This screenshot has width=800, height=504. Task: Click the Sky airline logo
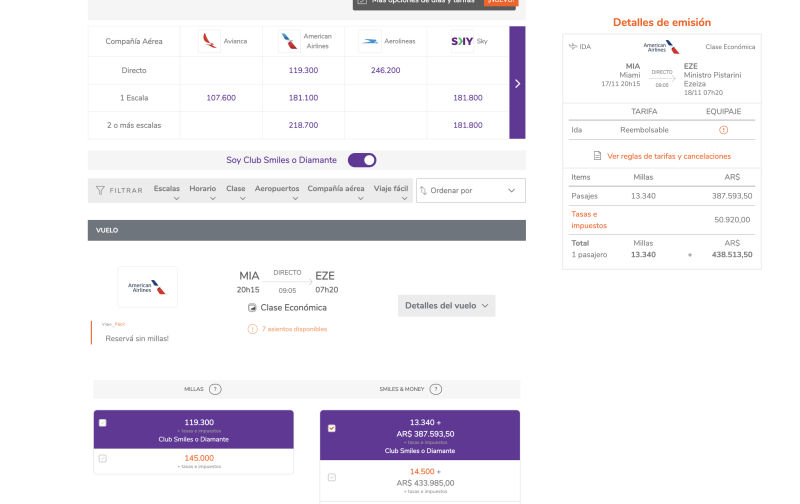[462, 41]
